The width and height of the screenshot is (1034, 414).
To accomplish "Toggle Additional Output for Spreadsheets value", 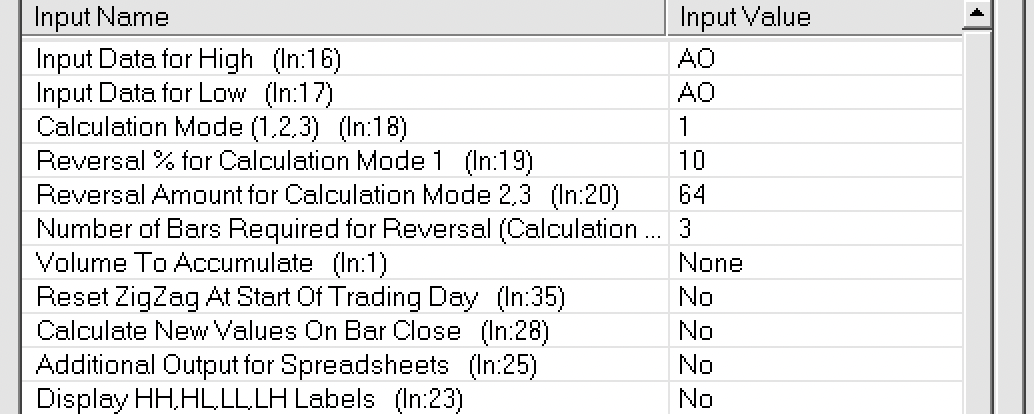I will (x=695, y=365).
